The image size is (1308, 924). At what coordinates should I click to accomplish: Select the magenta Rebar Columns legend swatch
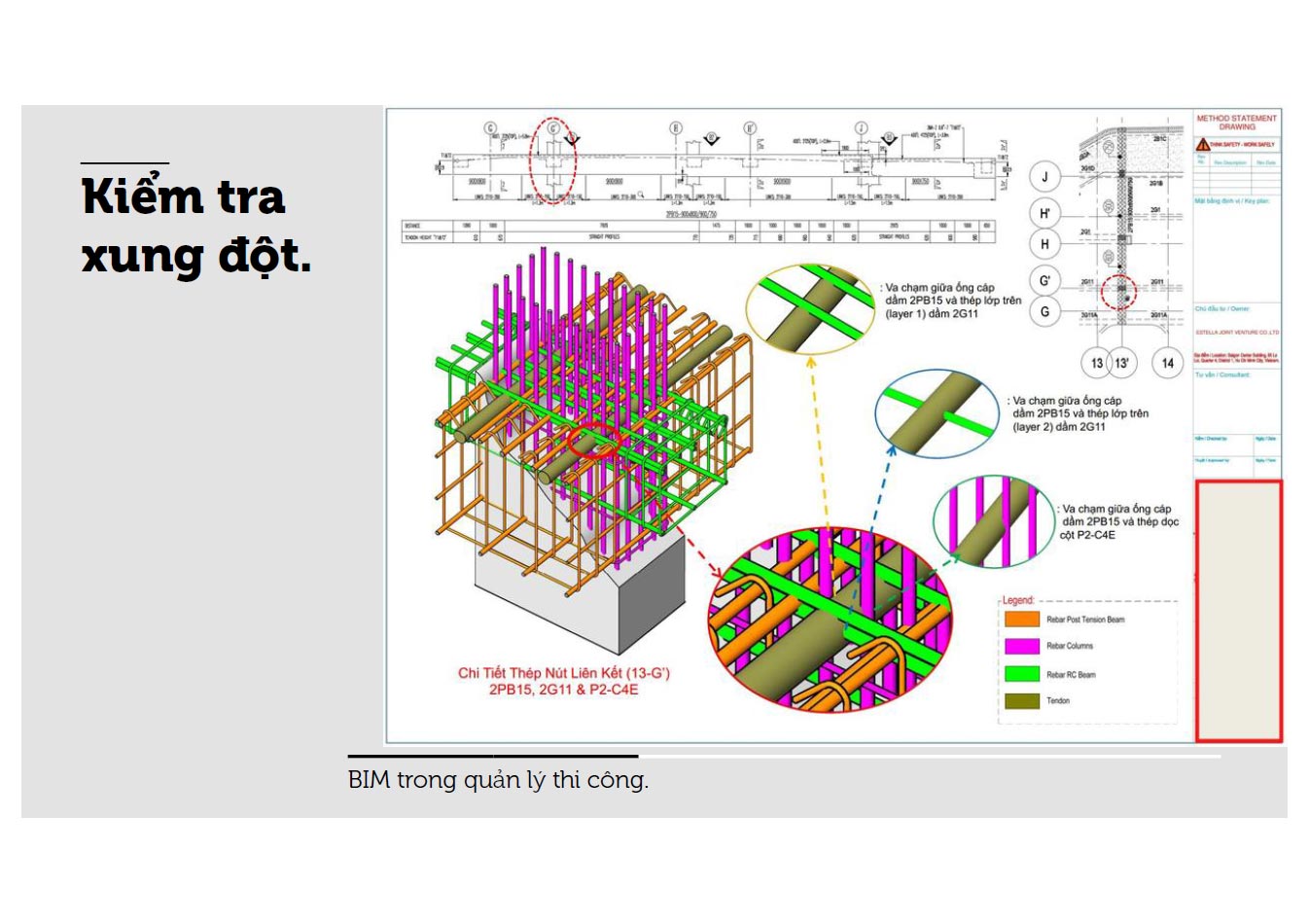(1021, 646)
